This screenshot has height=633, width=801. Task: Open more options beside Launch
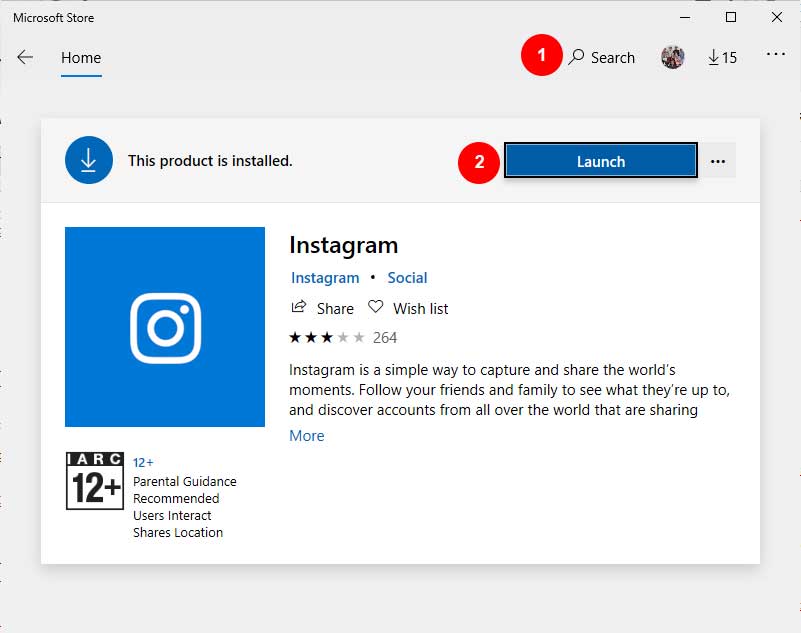point(718,161)
